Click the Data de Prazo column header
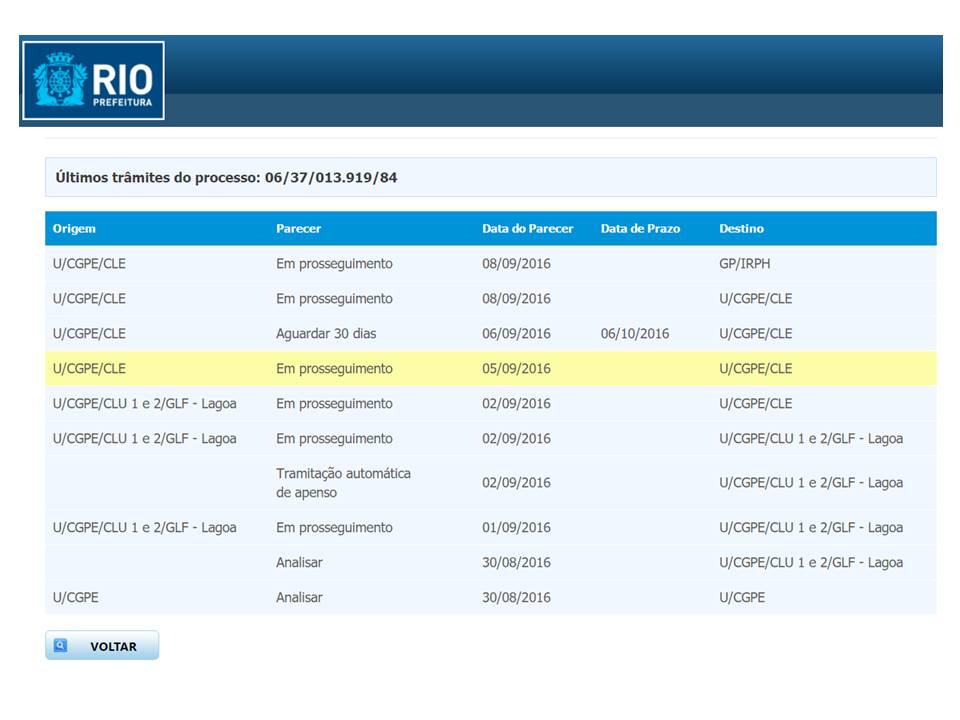The image size is (960, 720). (x=640, y=228)
